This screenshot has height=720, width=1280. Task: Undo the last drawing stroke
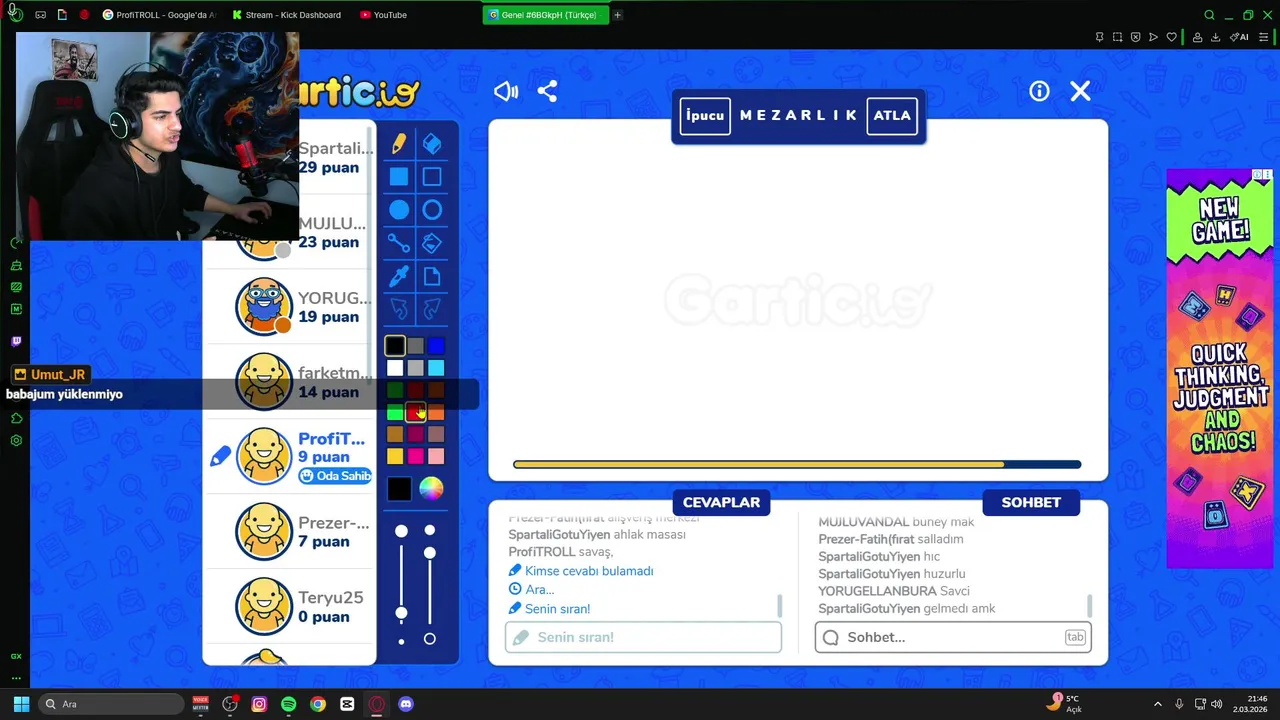(399, 308)
